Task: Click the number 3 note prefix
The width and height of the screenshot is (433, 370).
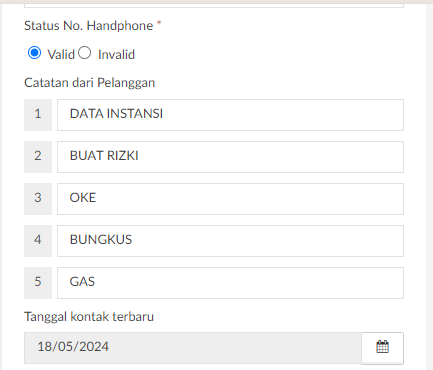Action: (38, 199)
